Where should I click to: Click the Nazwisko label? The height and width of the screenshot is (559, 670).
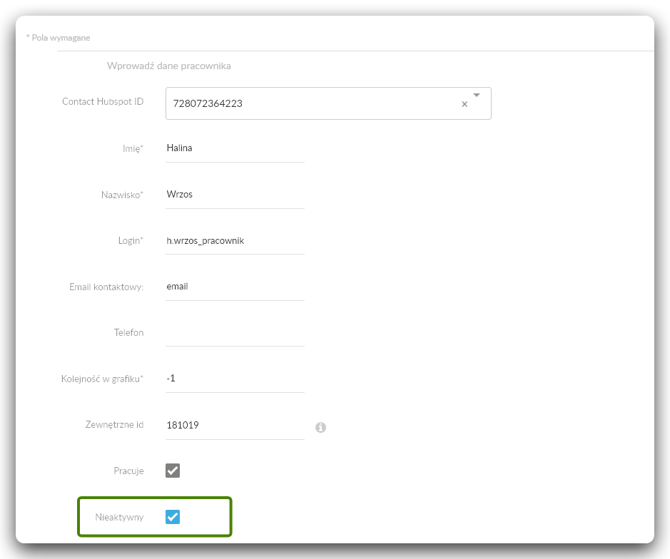tap(122, 195)
